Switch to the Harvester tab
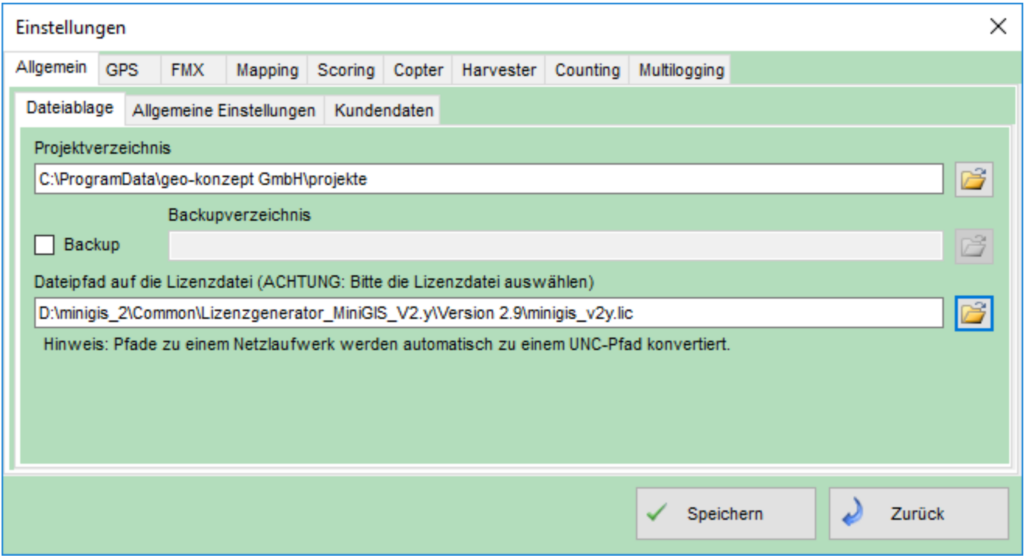This screenshot has height=556, width=1024. pos(499,70)
